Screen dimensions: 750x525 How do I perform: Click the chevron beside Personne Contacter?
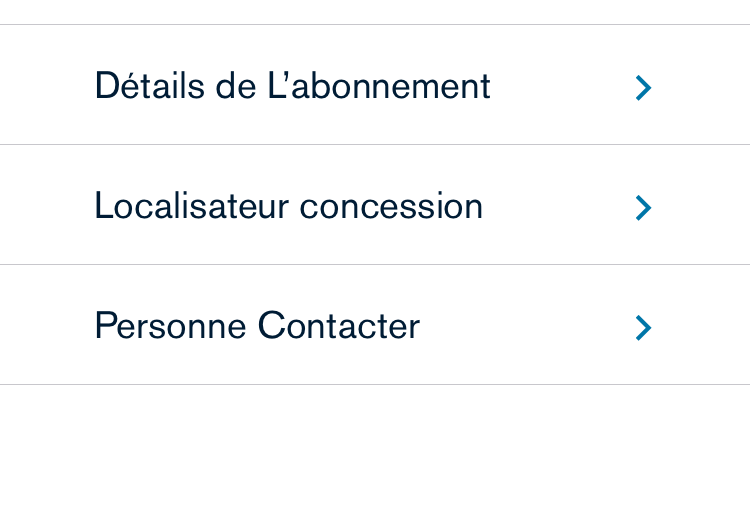point(643,328)
